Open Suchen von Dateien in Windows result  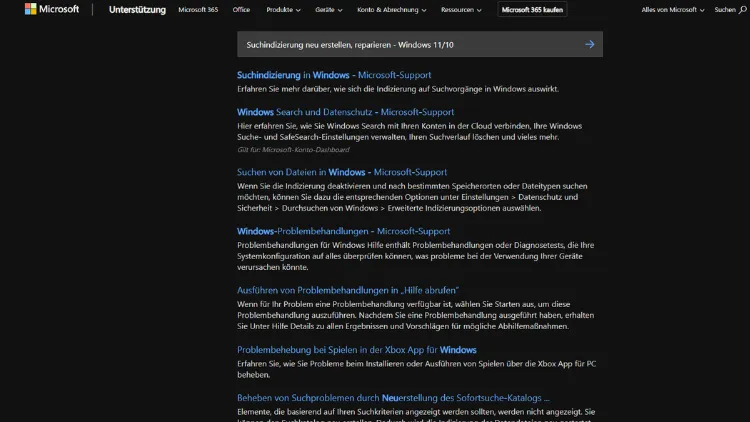click(342, 172)
